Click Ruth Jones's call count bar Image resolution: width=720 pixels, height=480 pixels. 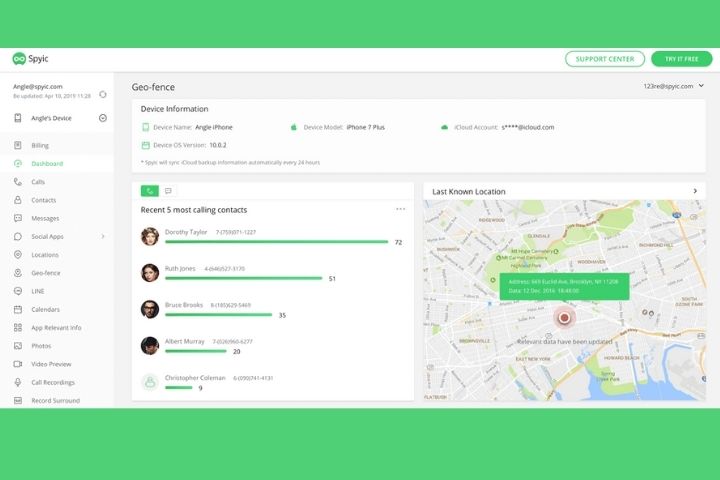coord(243,278)
